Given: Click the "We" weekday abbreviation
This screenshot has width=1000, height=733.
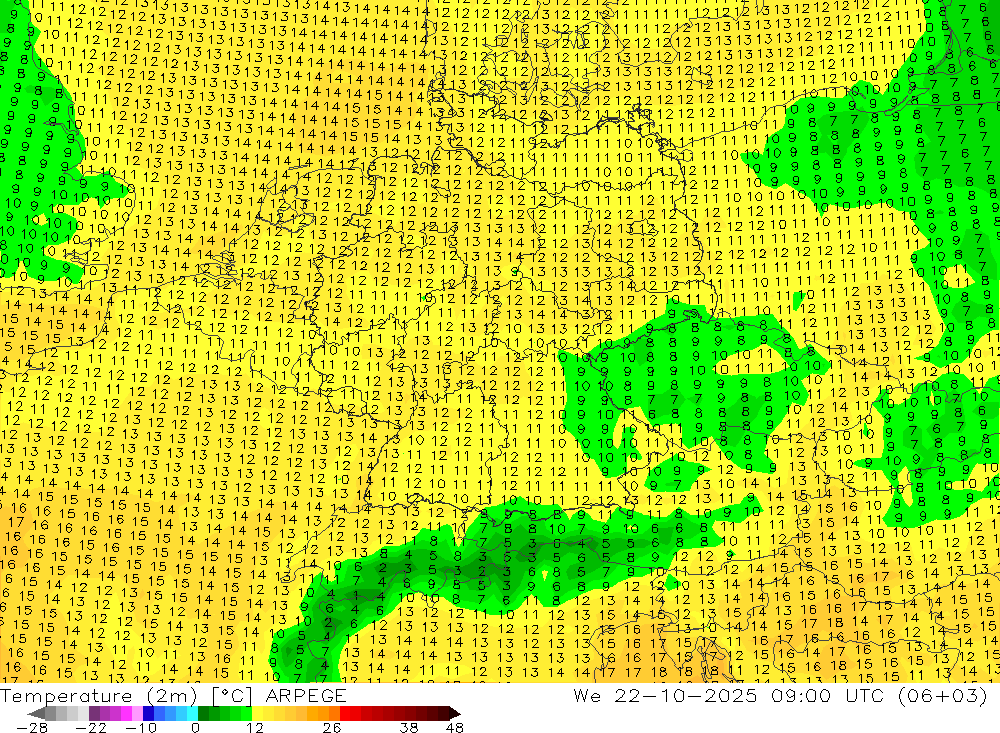Looking at the screenshot, I should pyautogui.click(x=587, y=695).
